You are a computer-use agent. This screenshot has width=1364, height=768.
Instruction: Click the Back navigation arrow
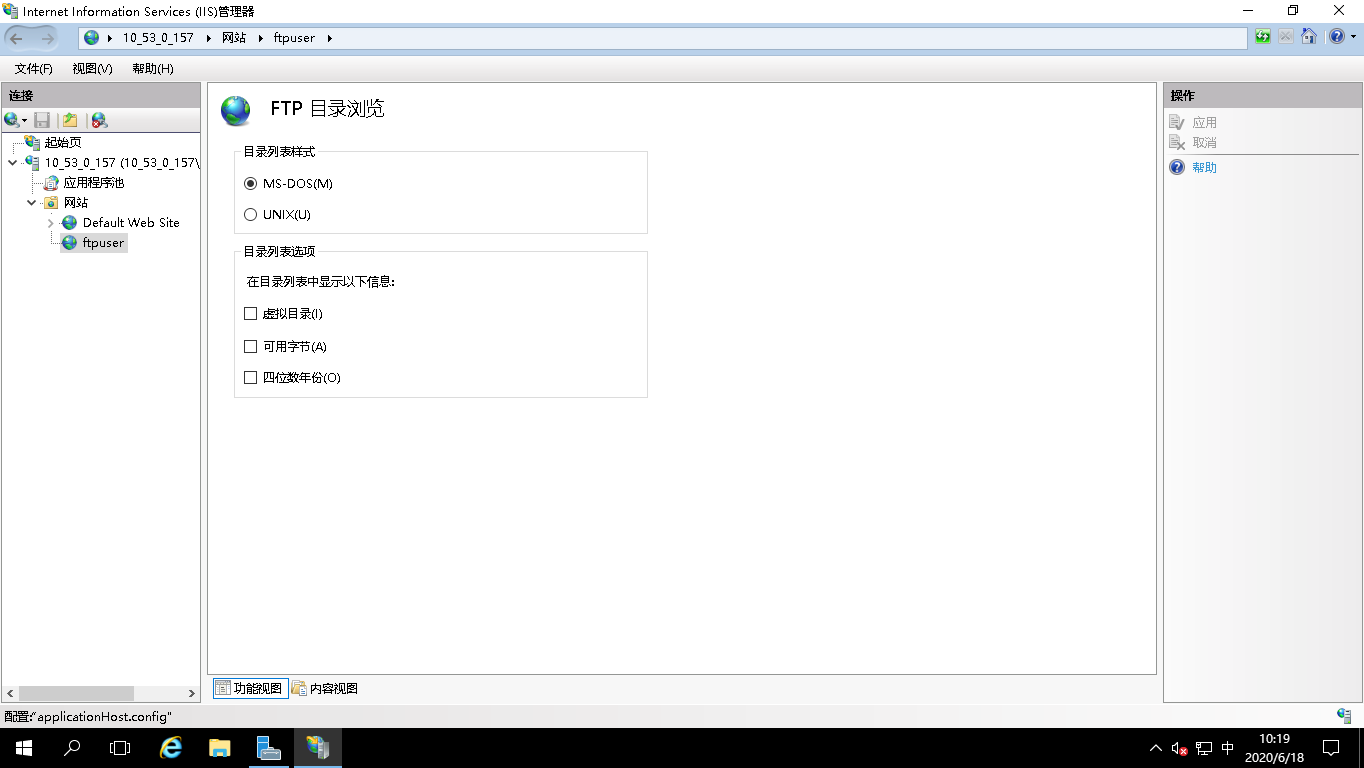tap(17, 38)
